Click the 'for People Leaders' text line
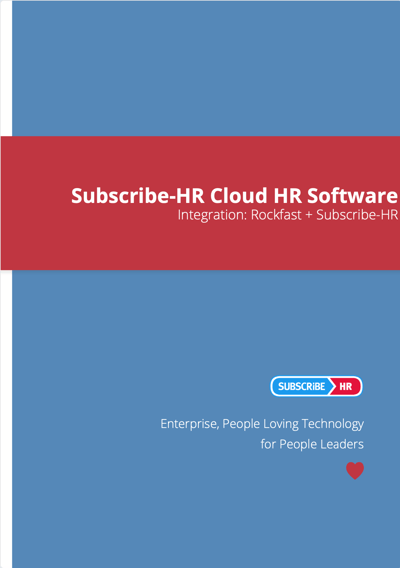The height and width of the screenshot is (568, 400). [312, 444]
